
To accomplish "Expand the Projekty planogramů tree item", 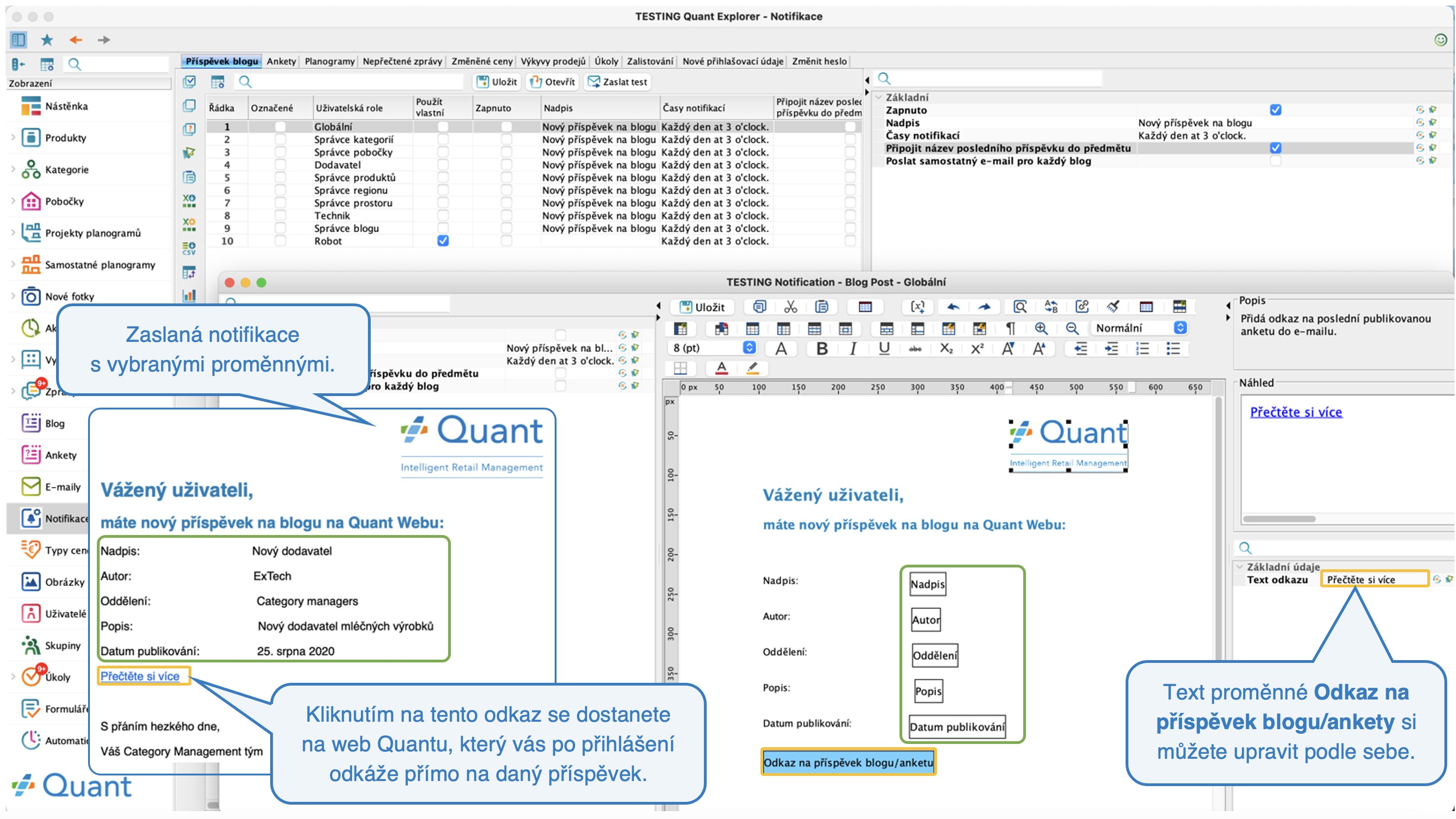I will (13, 233).
